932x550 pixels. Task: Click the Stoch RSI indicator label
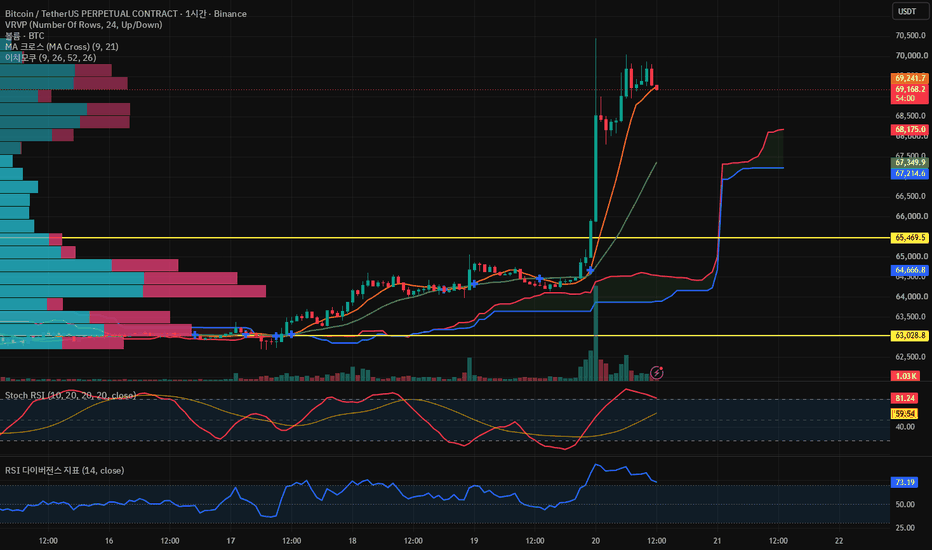click(70, 395)
